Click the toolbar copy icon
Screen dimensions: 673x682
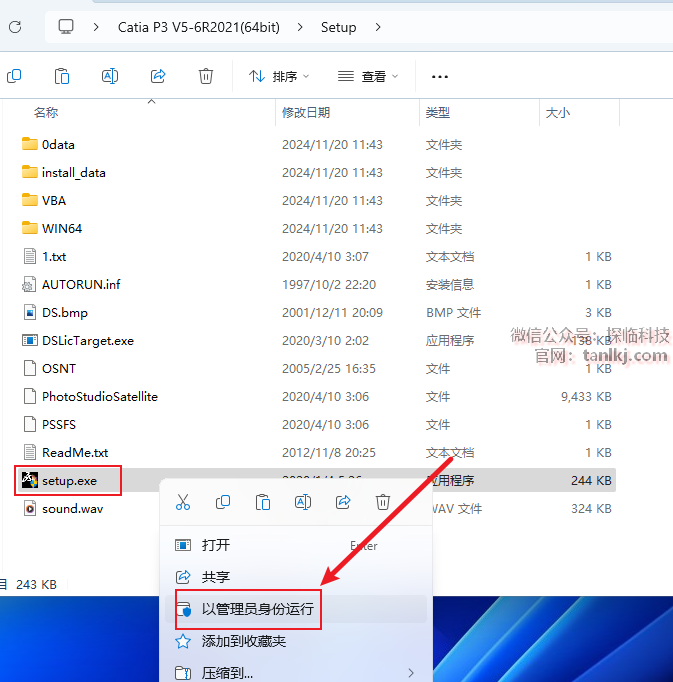(x=14, y=76)
